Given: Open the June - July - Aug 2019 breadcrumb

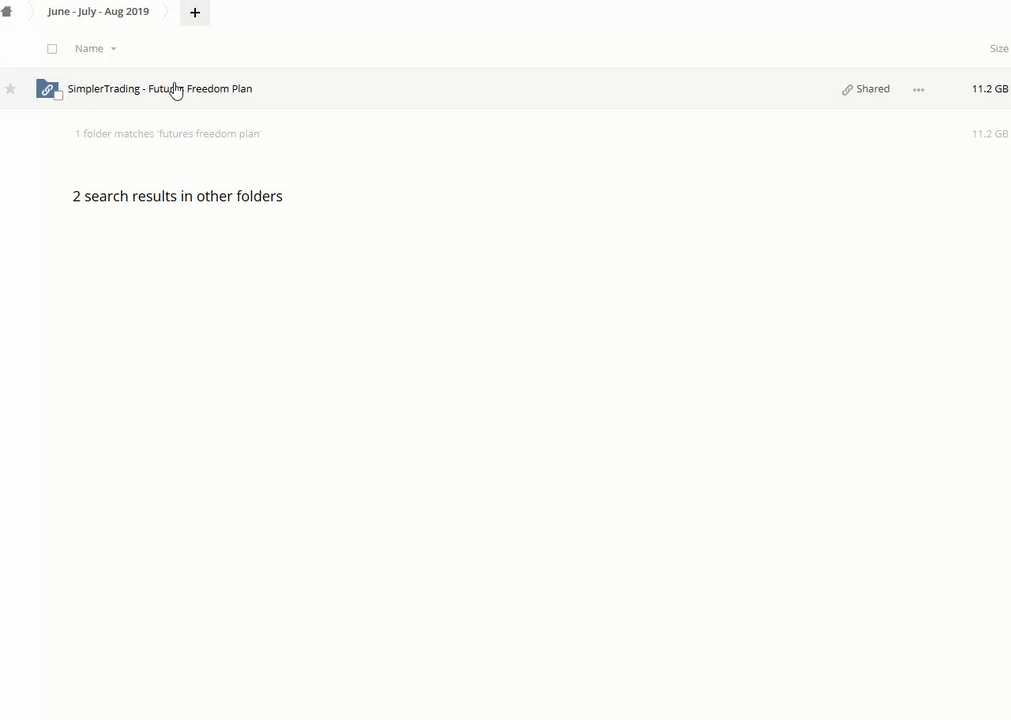Looking at the screenshot, I should [x=98, y=12].
